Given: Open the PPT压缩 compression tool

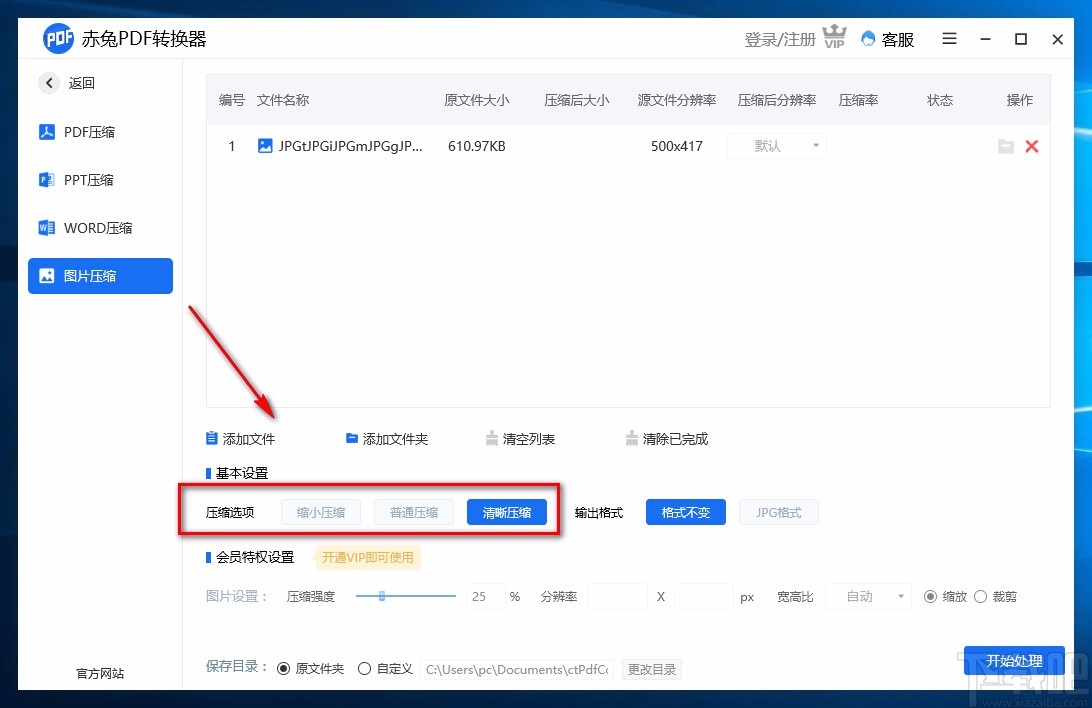Looking at the screenshot, I should pyautogui.click(x=86, y=179).
